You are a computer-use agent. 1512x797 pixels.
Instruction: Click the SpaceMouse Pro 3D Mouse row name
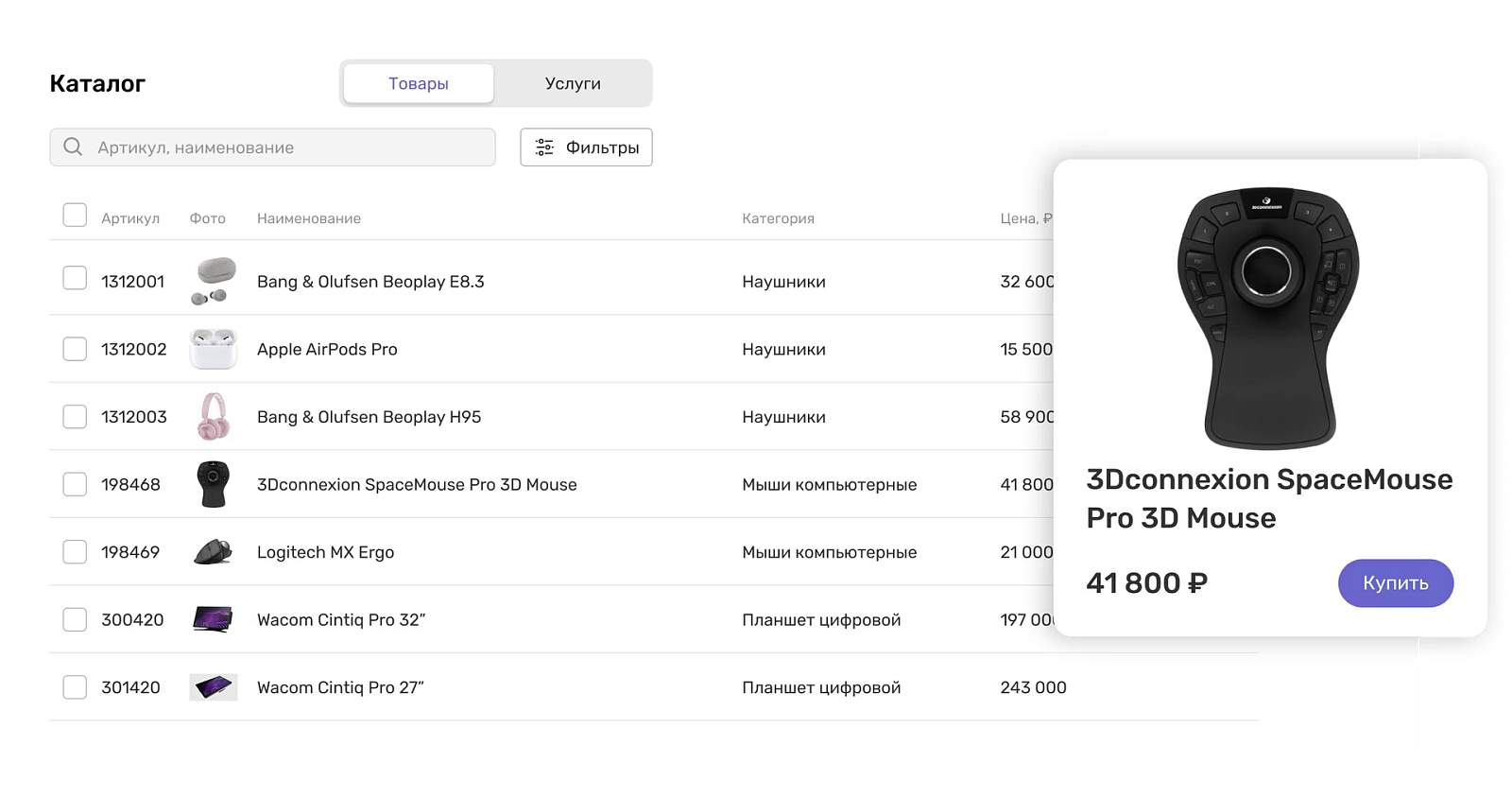tap(417, 485)
